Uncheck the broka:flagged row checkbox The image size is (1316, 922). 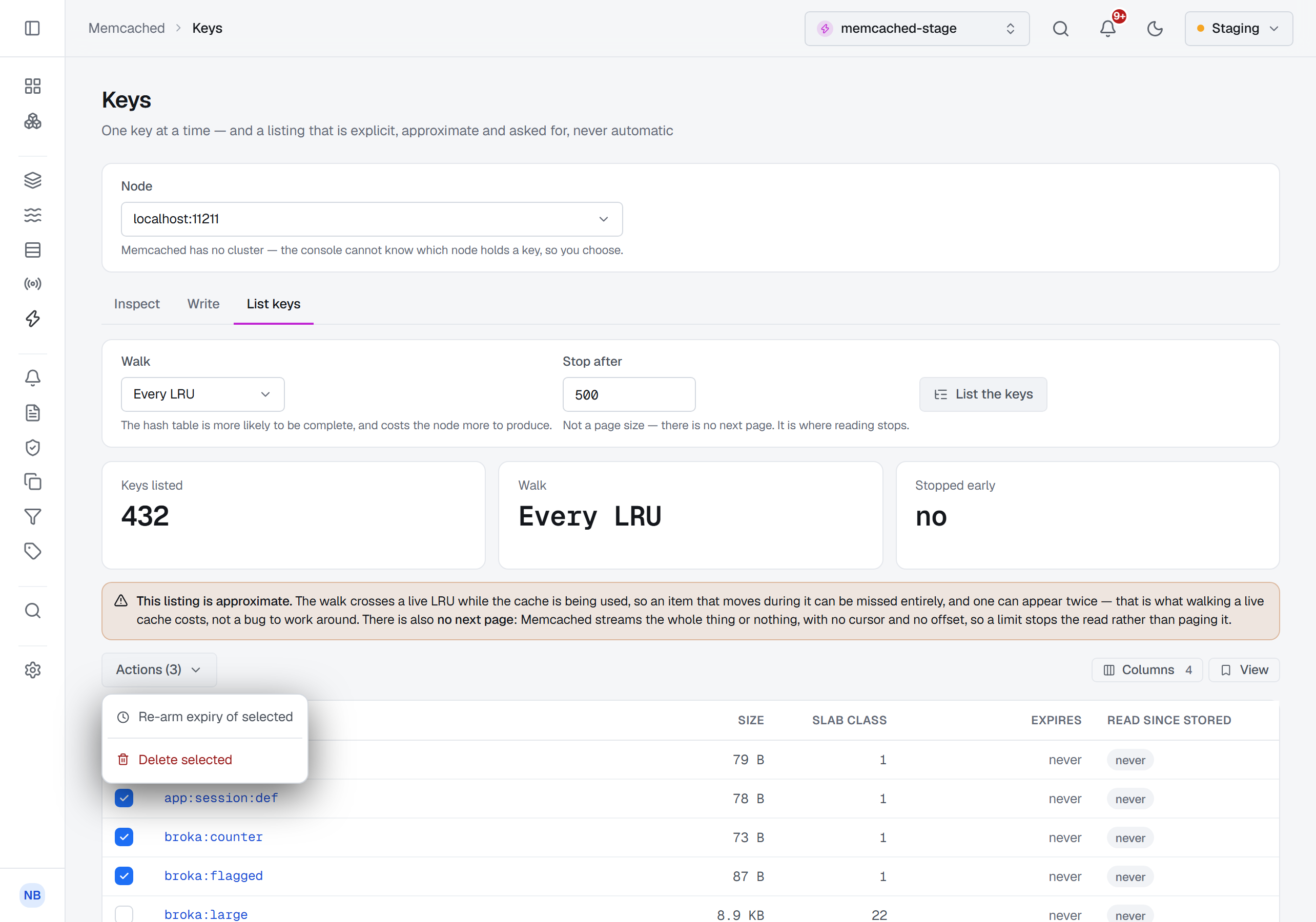(x=124, y=876)
